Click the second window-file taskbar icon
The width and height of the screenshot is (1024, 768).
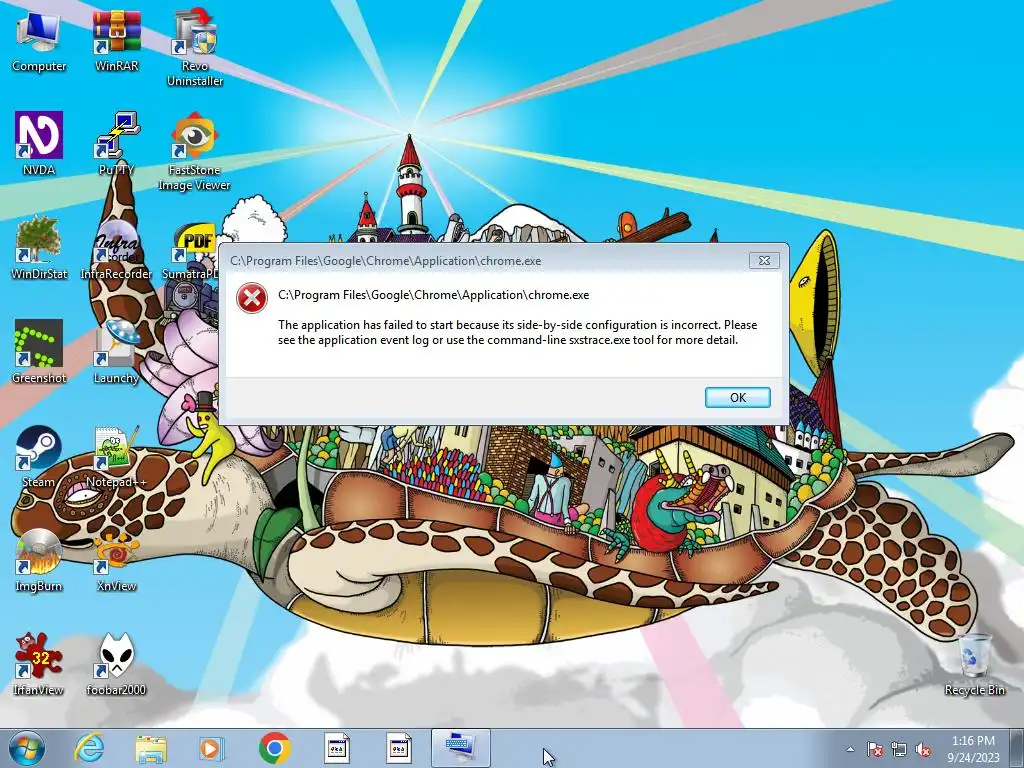point(398,748)
